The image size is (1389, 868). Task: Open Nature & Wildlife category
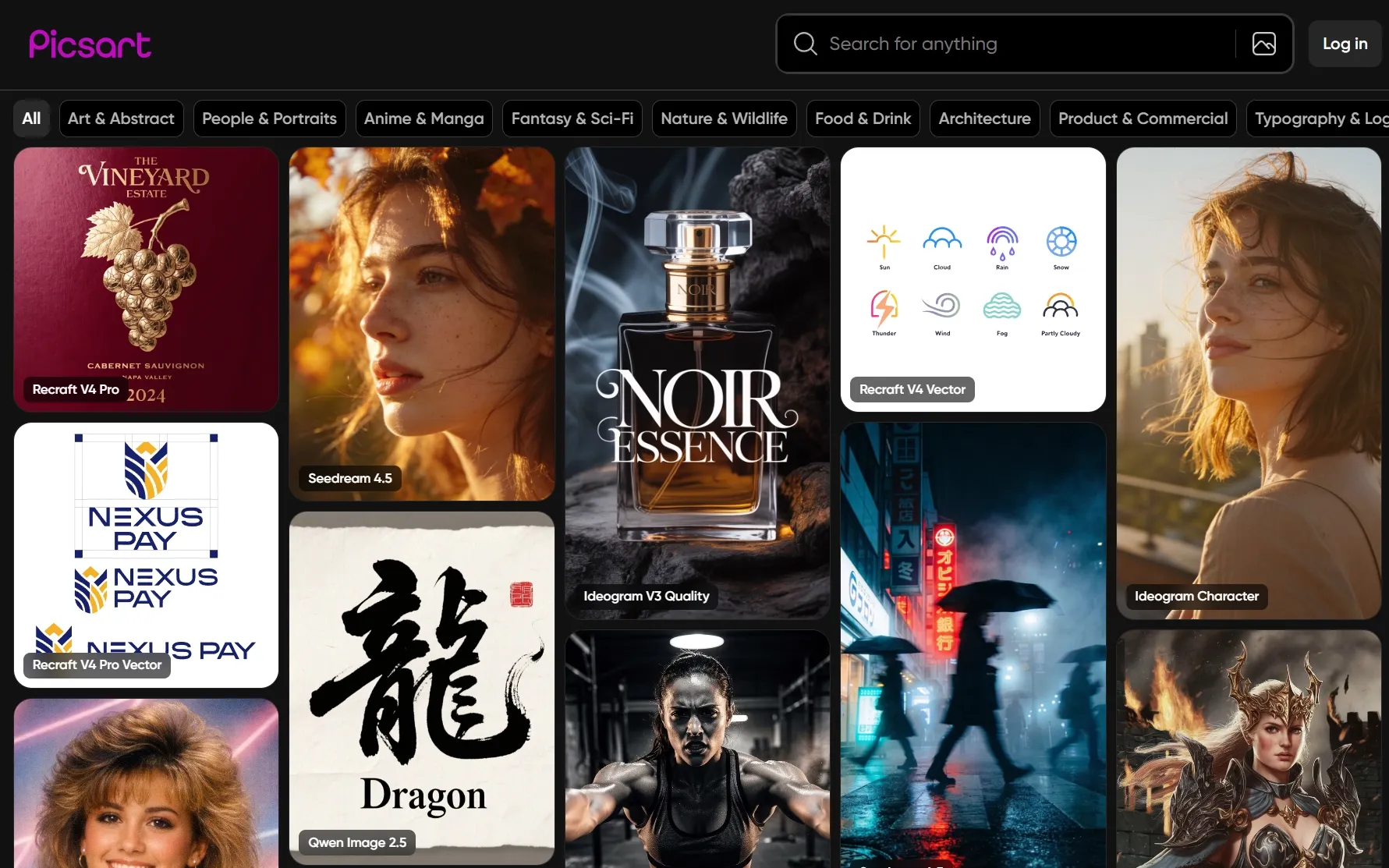pos(724,119)
